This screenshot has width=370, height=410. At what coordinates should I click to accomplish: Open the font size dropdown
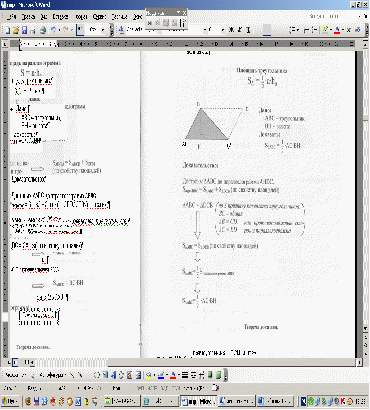(223, 30)
